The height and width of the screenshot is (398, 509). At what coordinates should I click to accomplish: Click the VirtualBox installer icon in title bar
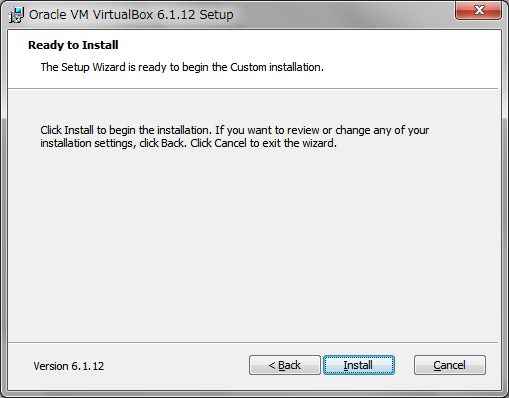coord(16,15)
